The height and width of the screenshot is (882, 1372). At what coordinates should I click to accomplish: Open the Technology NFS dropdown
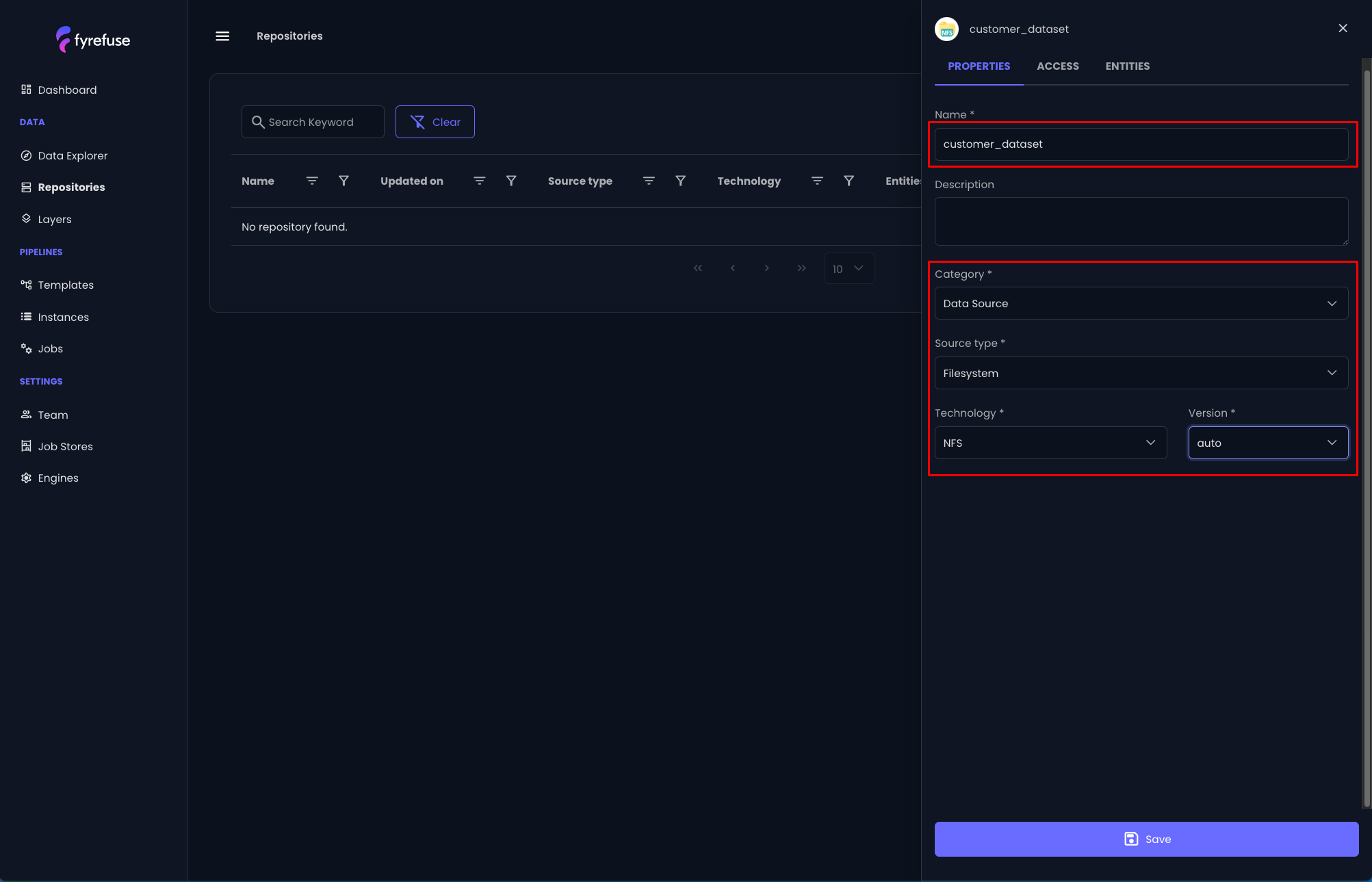point(1051,443)
